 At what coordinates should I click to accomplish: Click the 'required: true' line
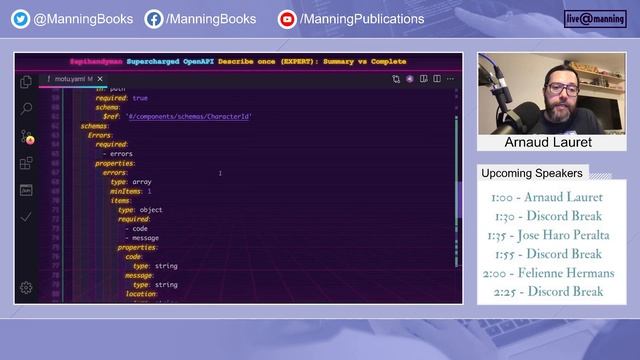pyautogui.click(x=122, y=98)
